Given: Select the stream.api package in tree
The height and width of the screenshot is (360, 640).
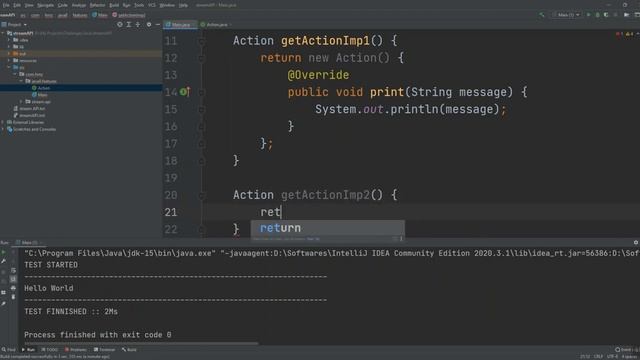Looking at the screenshot, I should pos(38,102).
